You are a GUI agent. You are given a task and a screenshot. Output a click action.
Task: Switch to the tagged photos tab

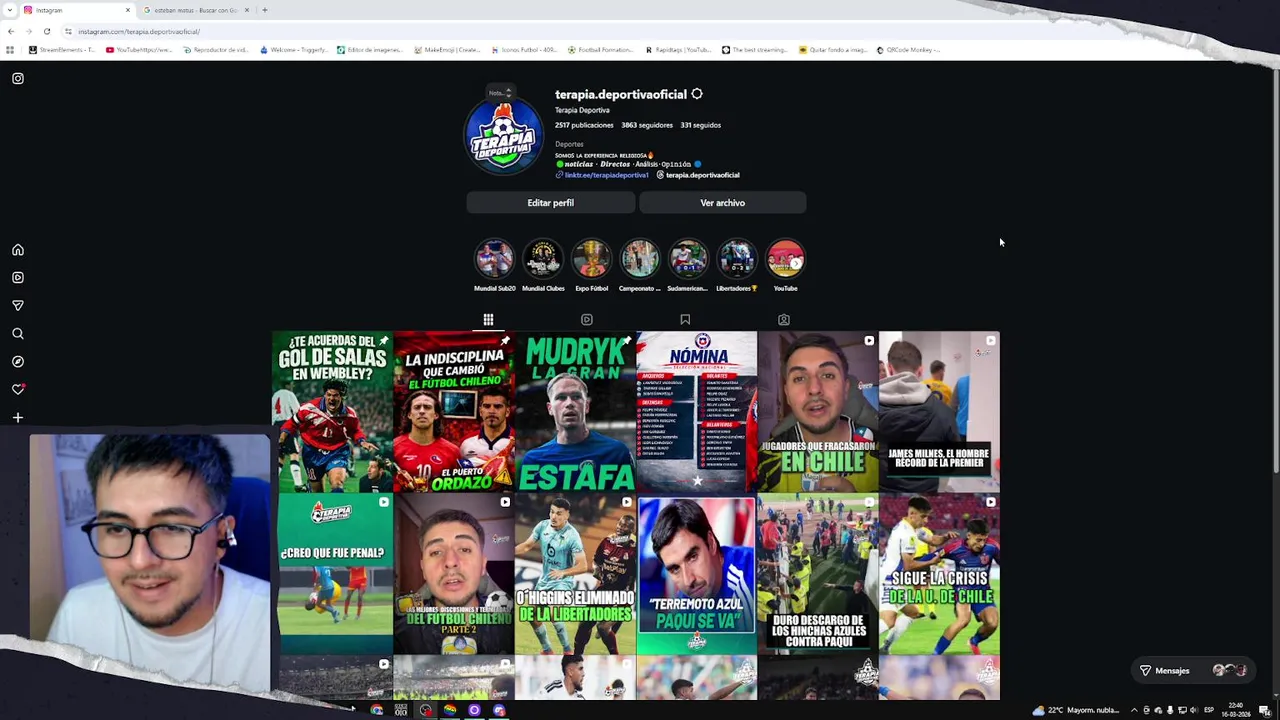tap(784, 320)
